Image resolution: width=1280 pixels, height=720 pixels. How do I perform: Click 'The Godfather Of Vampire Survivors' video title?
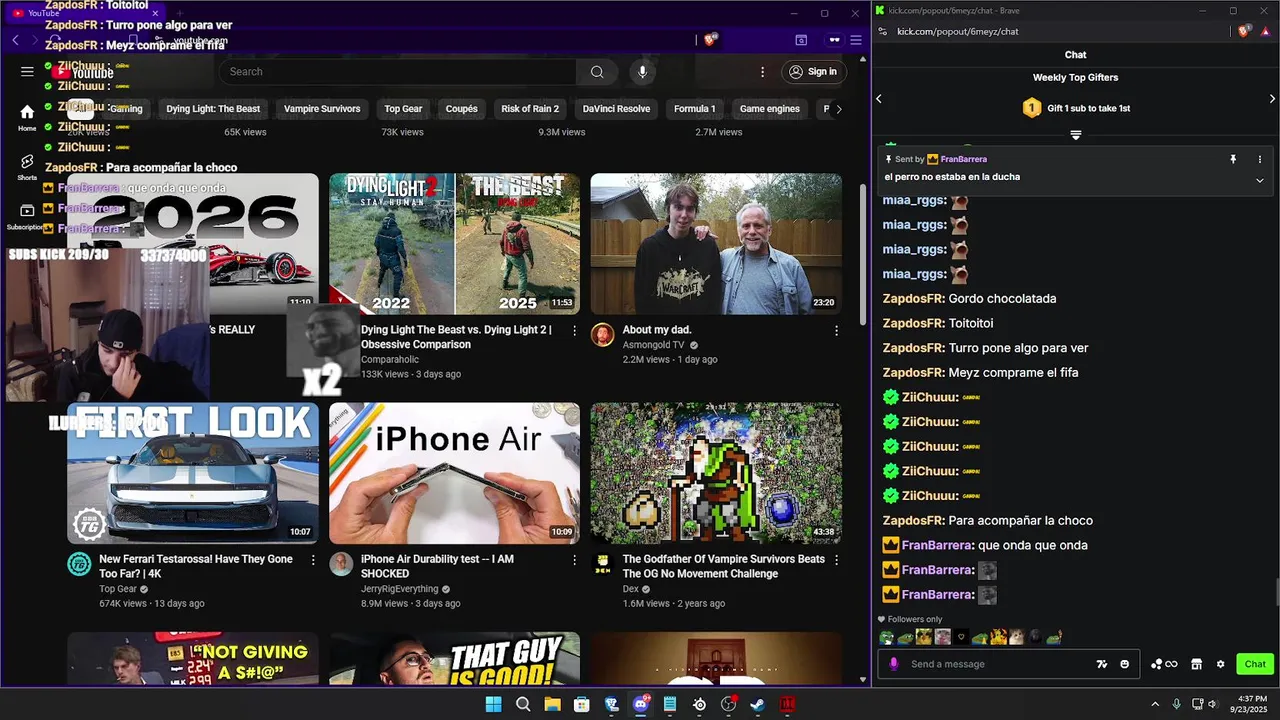tap(724, 566)
